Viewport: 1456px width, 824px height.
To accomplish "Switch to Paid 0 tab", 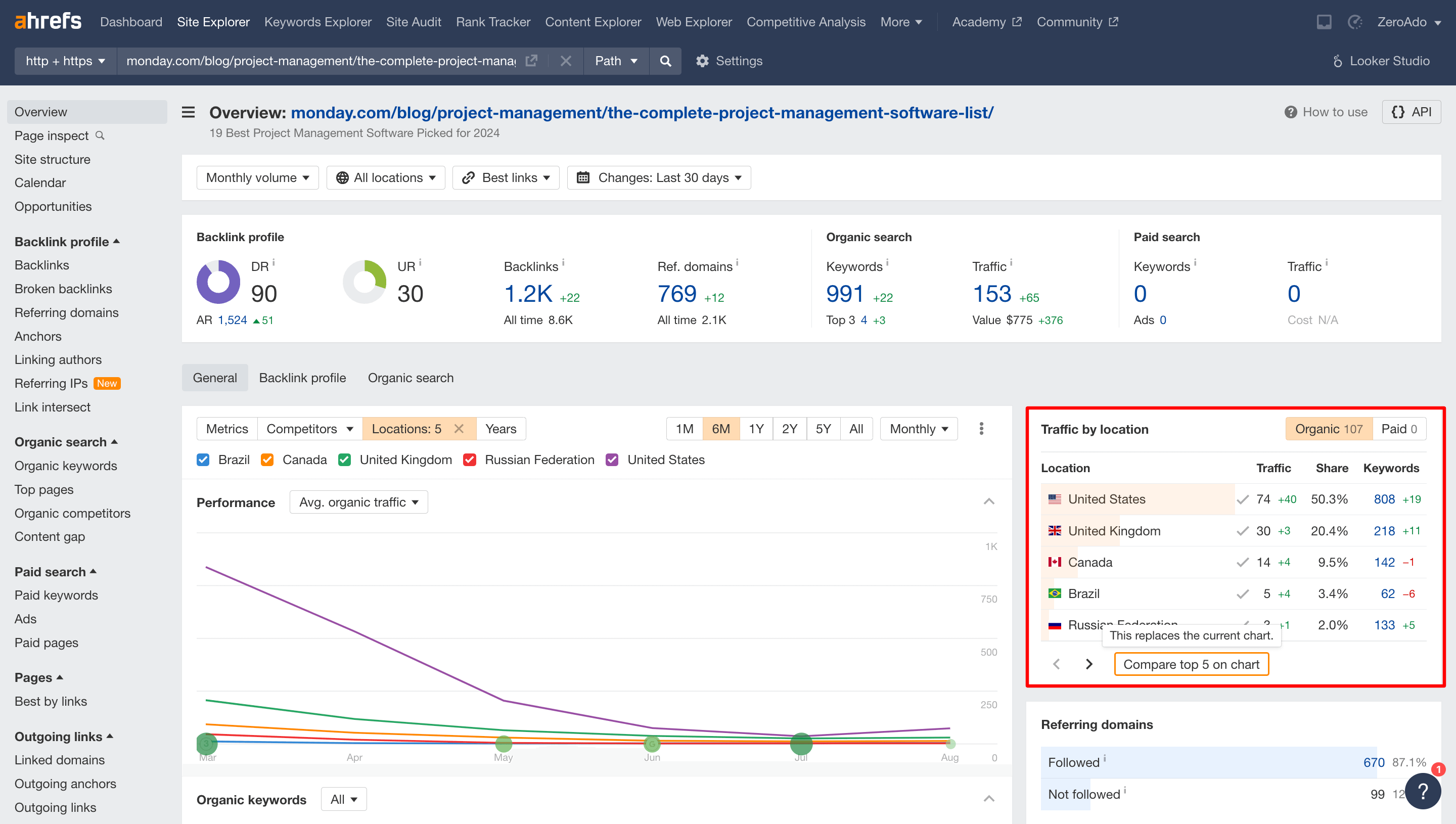I will point(1399,428).
